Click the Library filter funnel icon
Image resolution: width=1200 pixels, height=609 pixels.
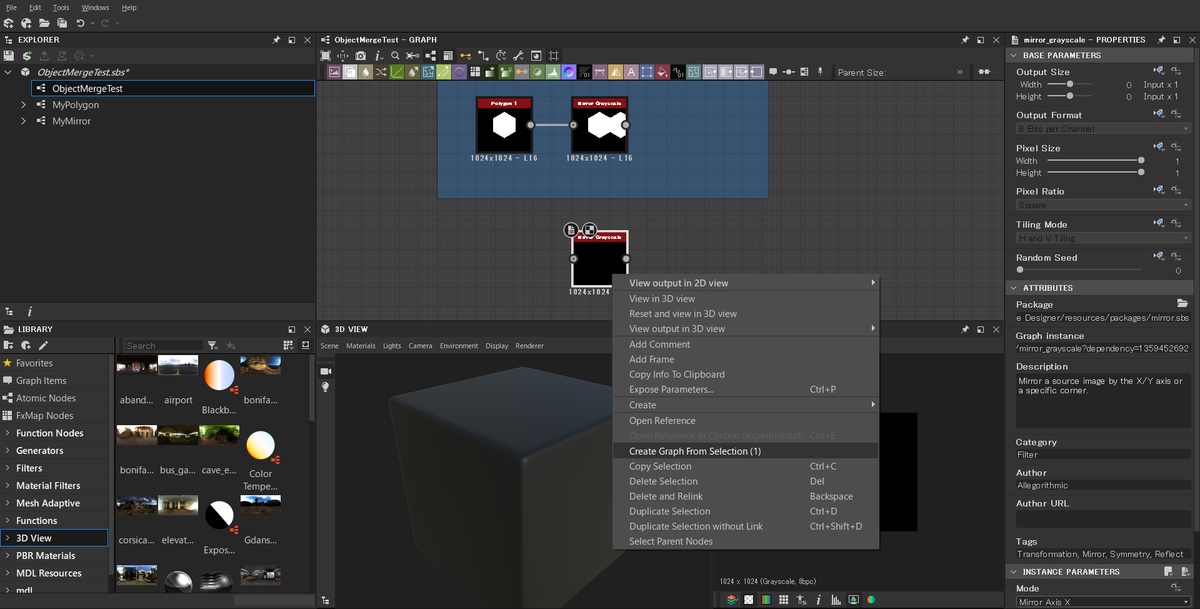(213, 346)
